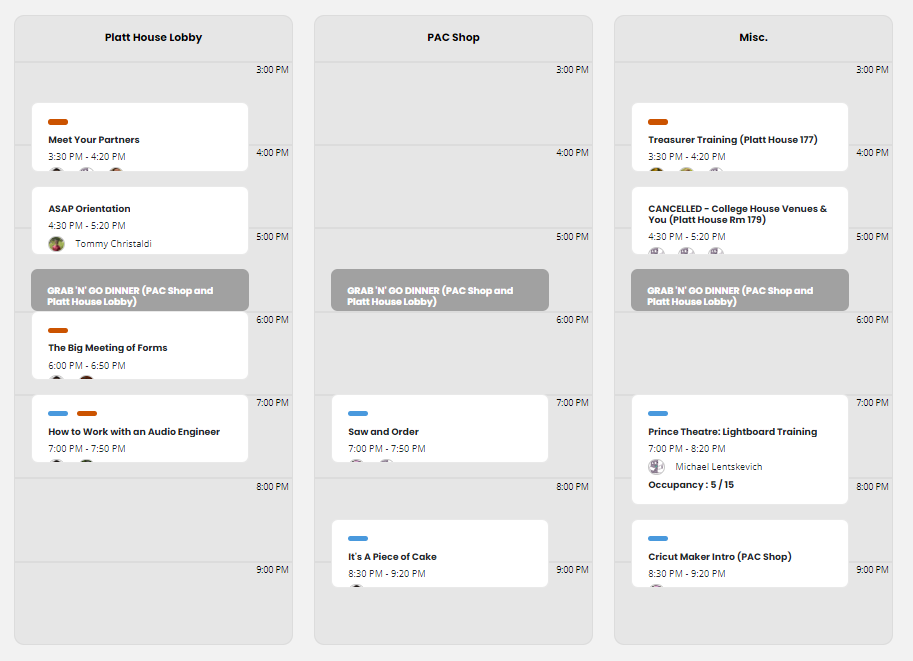This screenshot has height=661, width=913.
Task: Open the Meet Your Partners session
Action: (140, 137)
